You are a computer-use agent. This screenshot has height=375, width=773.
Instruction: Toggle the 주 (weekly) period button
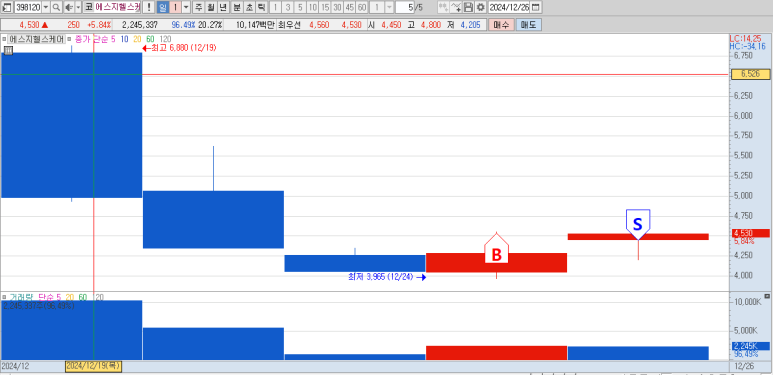coord(198,7)
